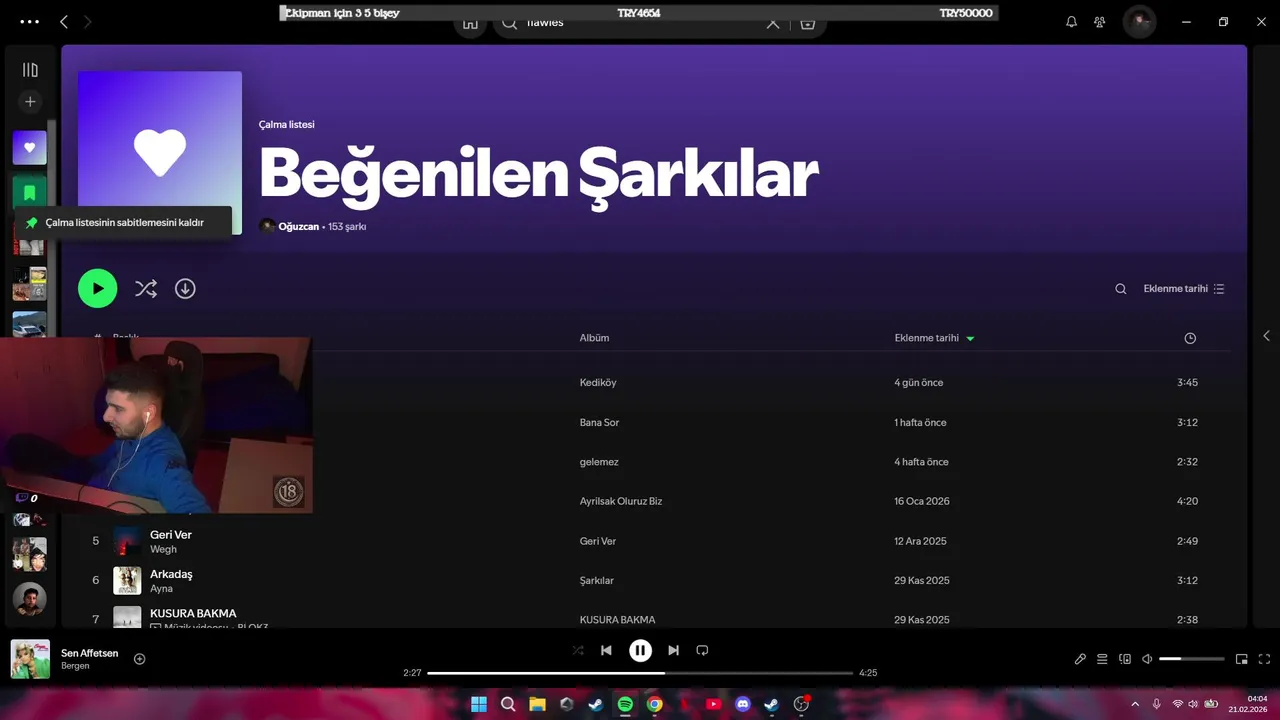Open the Kediköy album link
This screenshot has width=1280, height=720.
click(598, 382)
